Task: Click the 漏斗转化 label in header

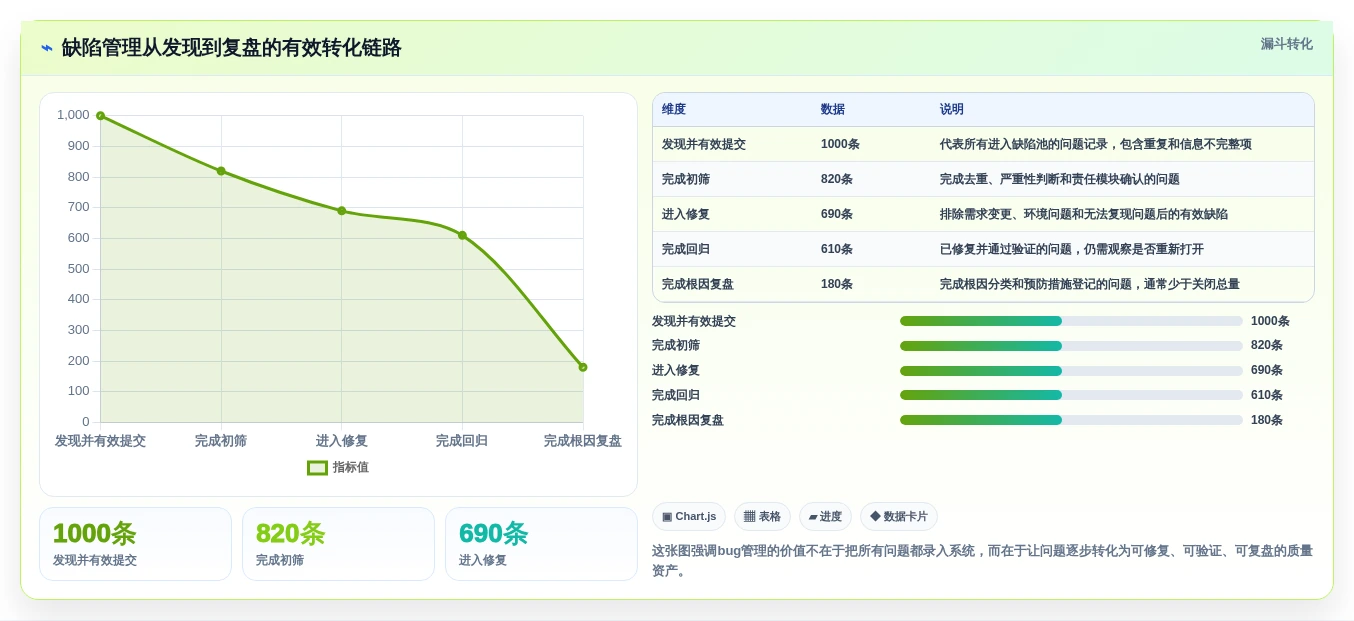Action: [x=1286, y=44]
